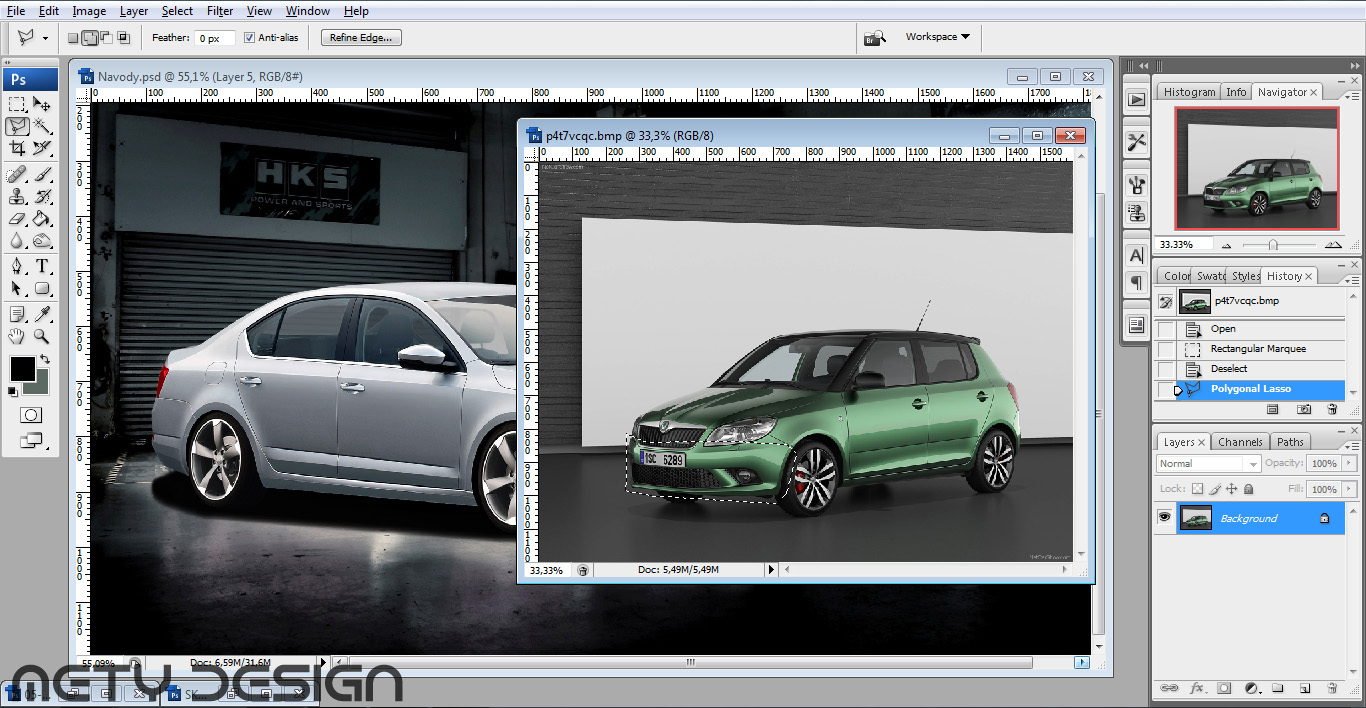Open the blend mode Normal dropdown
This screenshot has width=1366, height=708.
(1208, 464)
